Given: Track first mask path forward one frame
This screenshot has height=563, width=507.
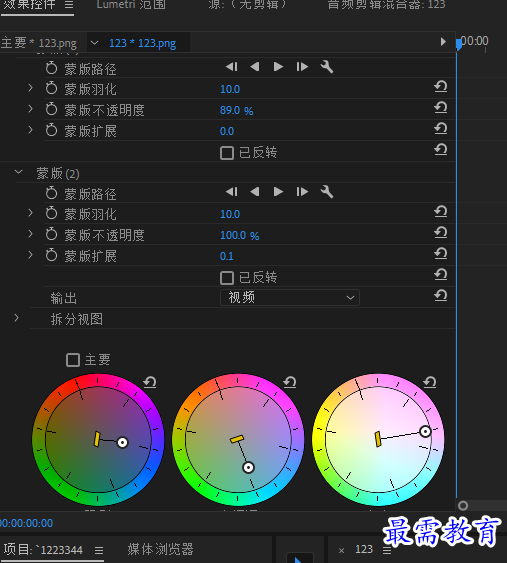Looking at the screenshot, I should point(302,67).
